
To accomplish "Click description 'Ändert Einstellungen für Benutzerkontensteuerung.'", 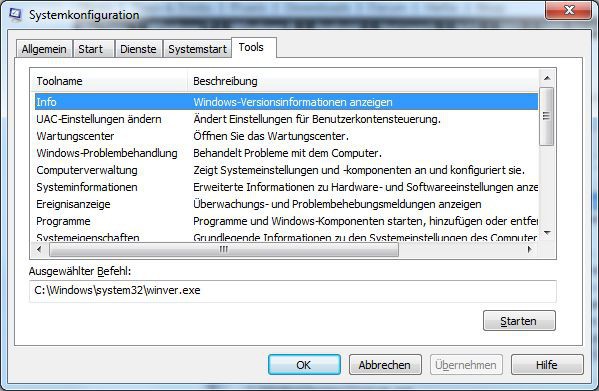I will (317, 119).
